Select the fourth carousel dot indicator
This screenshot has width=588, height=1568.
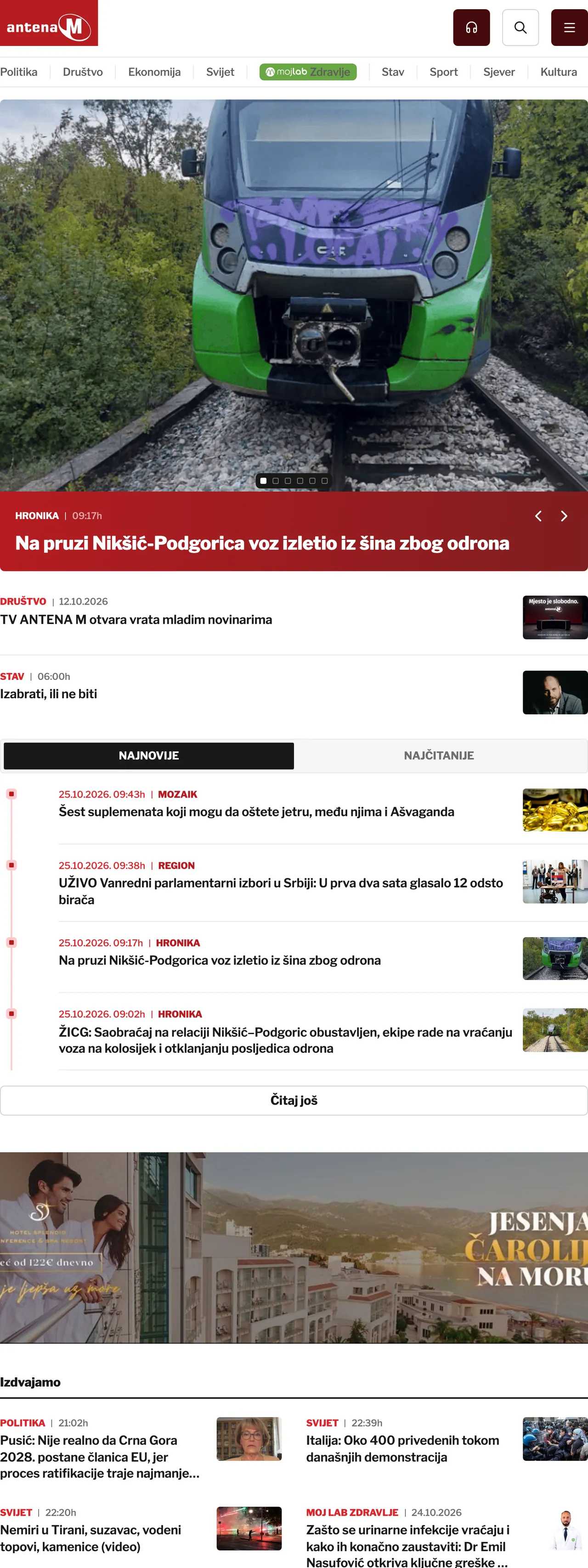coord(300,481)
